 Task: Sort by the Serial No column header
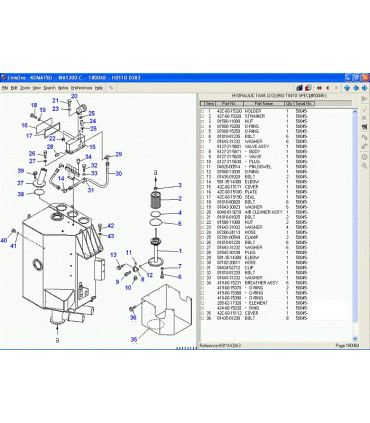point(304,104)
